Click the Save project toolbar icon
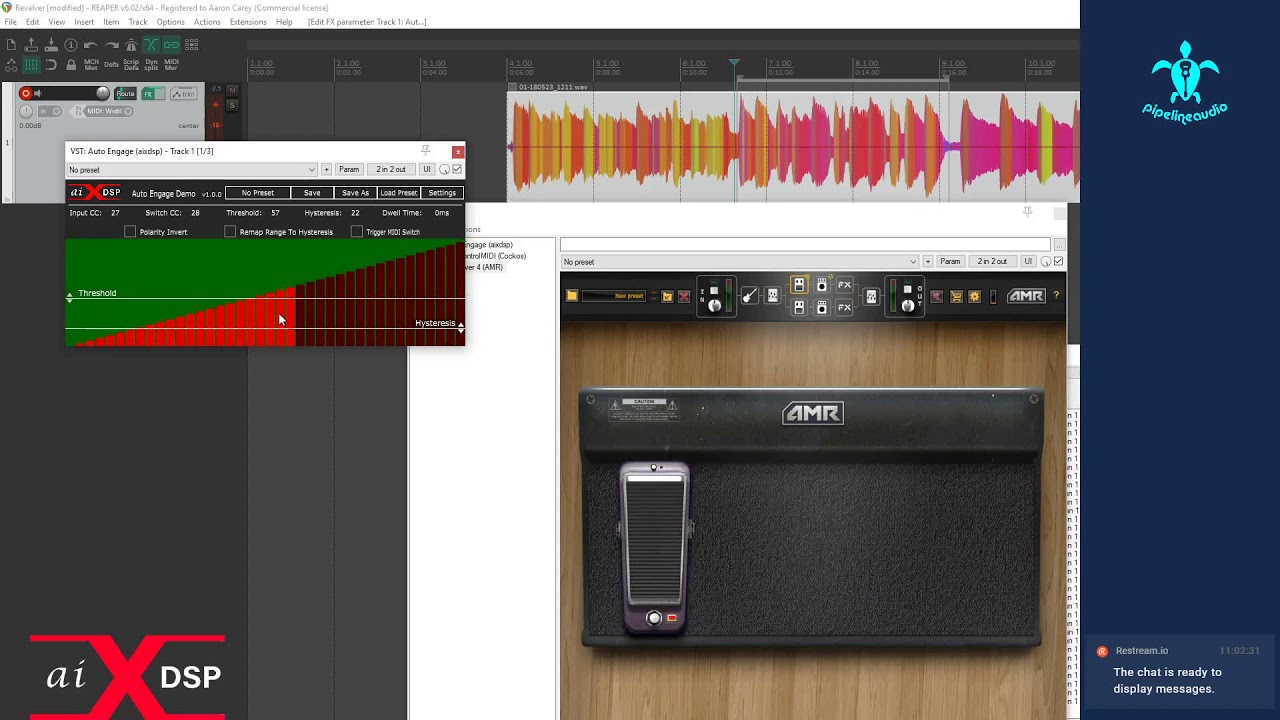The height and width of the screenshot is (720, 1280). pos(51,45)
